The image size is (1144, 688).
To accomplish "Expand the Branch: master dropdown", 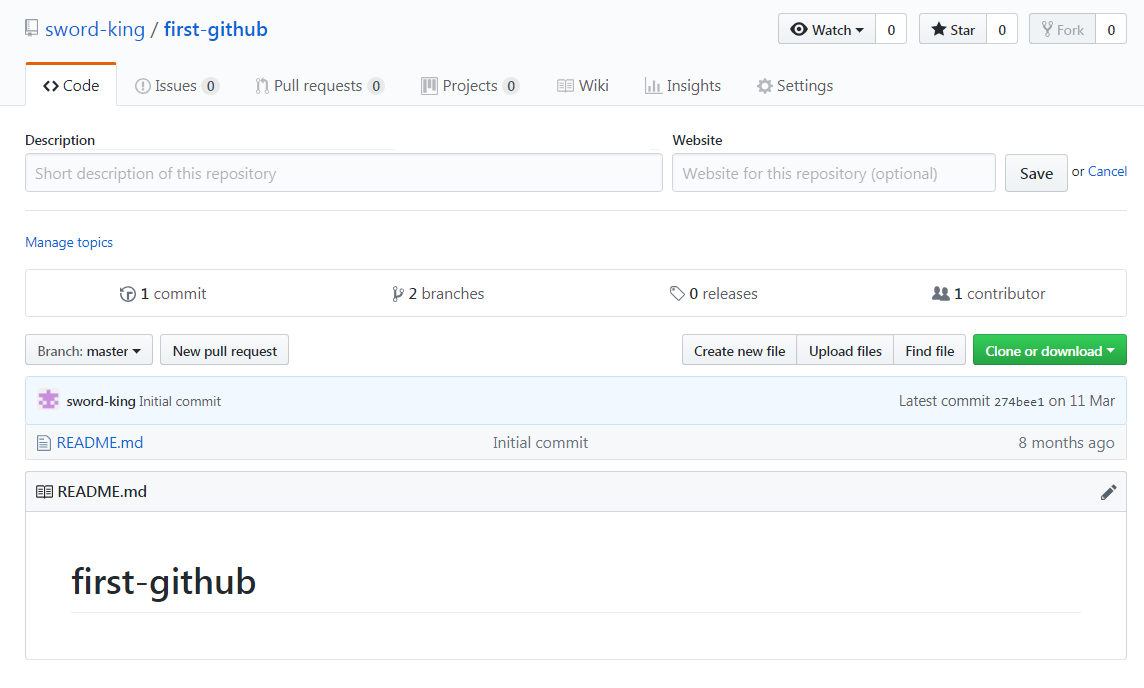I will (89, 350).
